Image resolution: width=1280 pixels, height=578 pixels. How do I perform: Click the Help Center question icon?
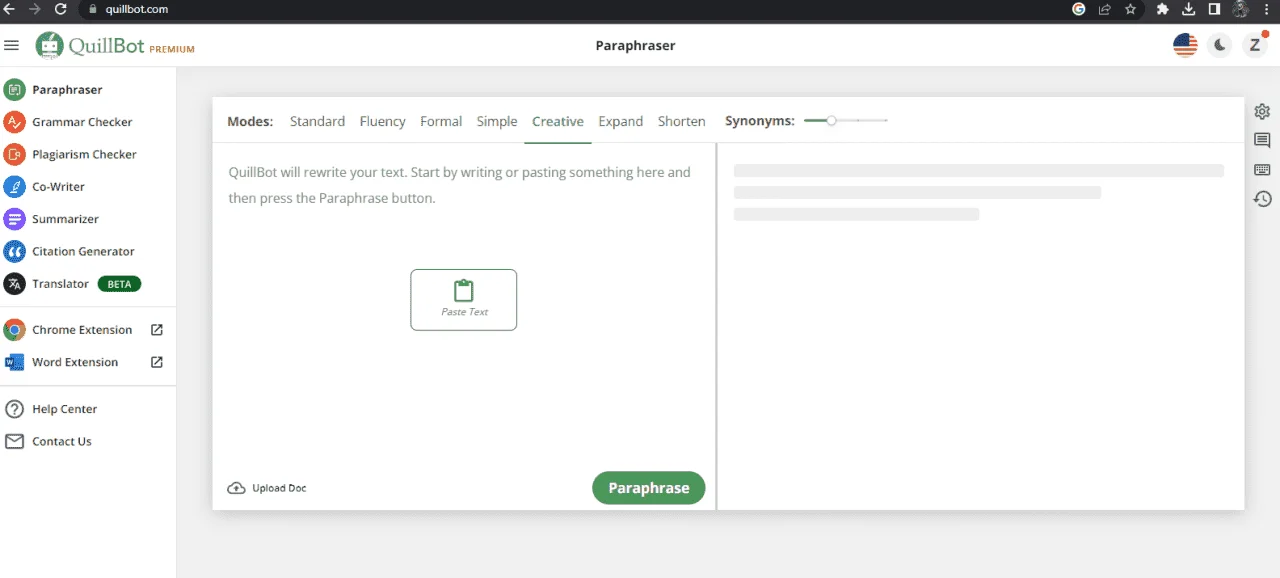click(14, 409)
